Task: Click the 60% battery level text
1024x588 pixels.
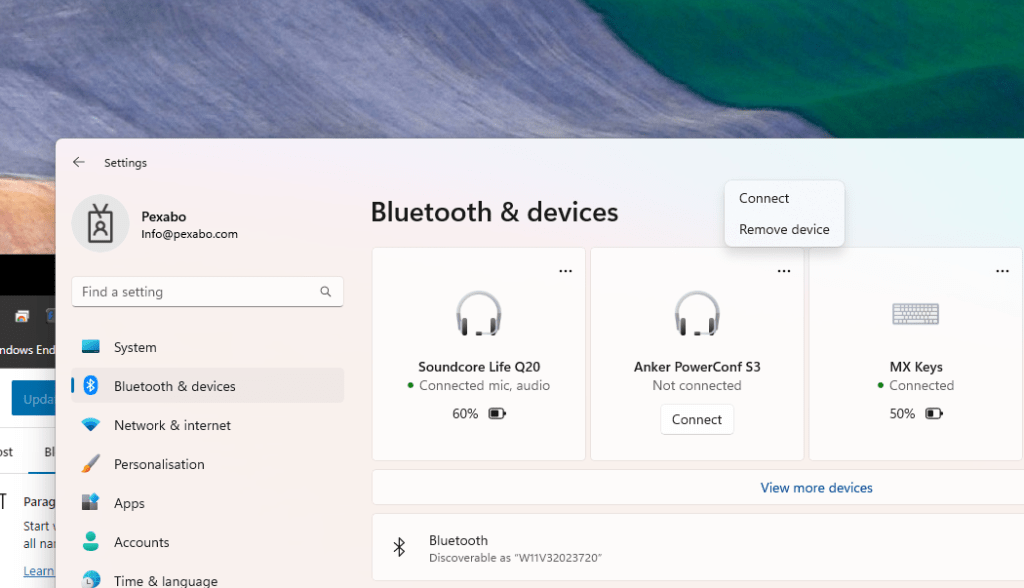Action: pyautogui.click(x=465, y=414)
